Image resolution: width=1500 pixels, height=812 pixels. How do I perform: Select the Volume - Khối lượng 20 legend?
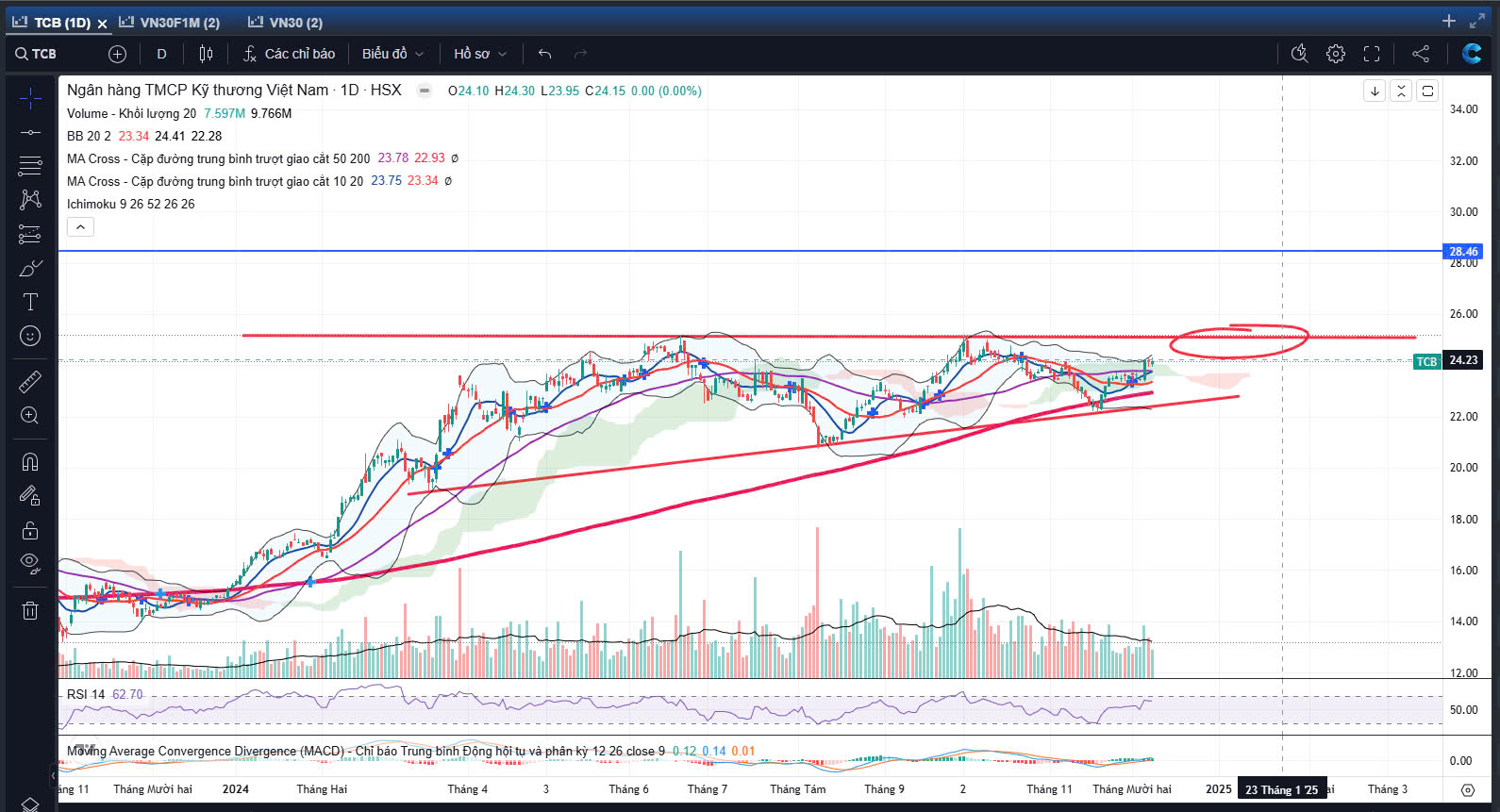(x=131, y=113)
